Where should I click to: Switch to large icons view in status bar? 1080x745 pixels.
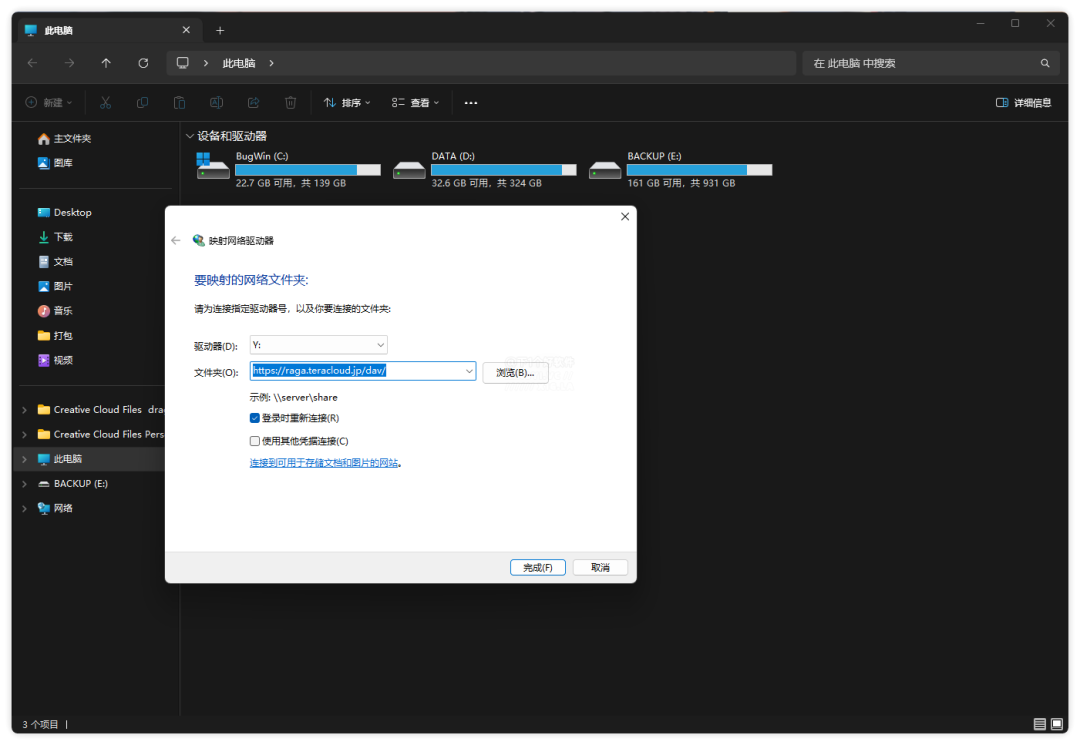pyautogui.click(x=1057, y=724)
